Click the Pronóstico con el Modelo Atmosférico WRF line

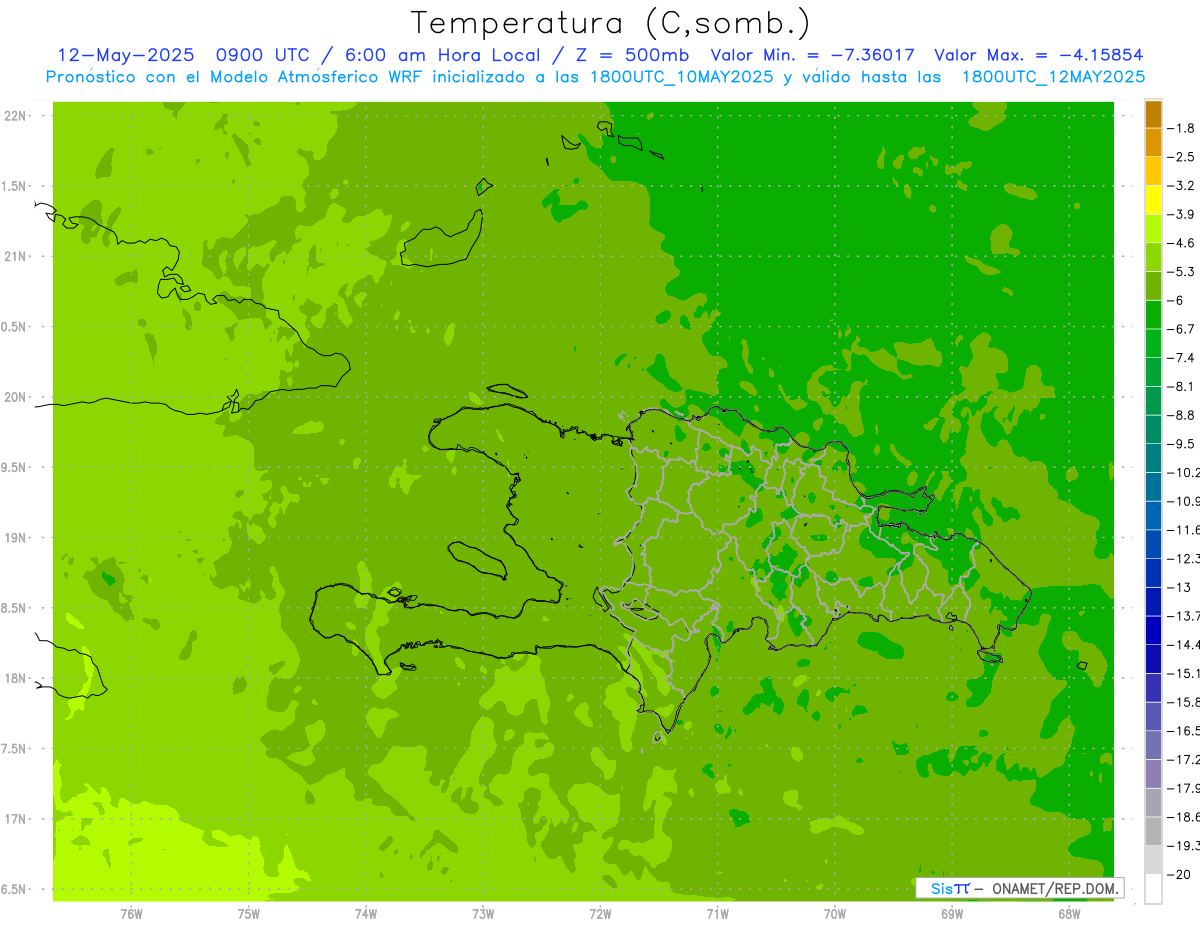(595, 76)
